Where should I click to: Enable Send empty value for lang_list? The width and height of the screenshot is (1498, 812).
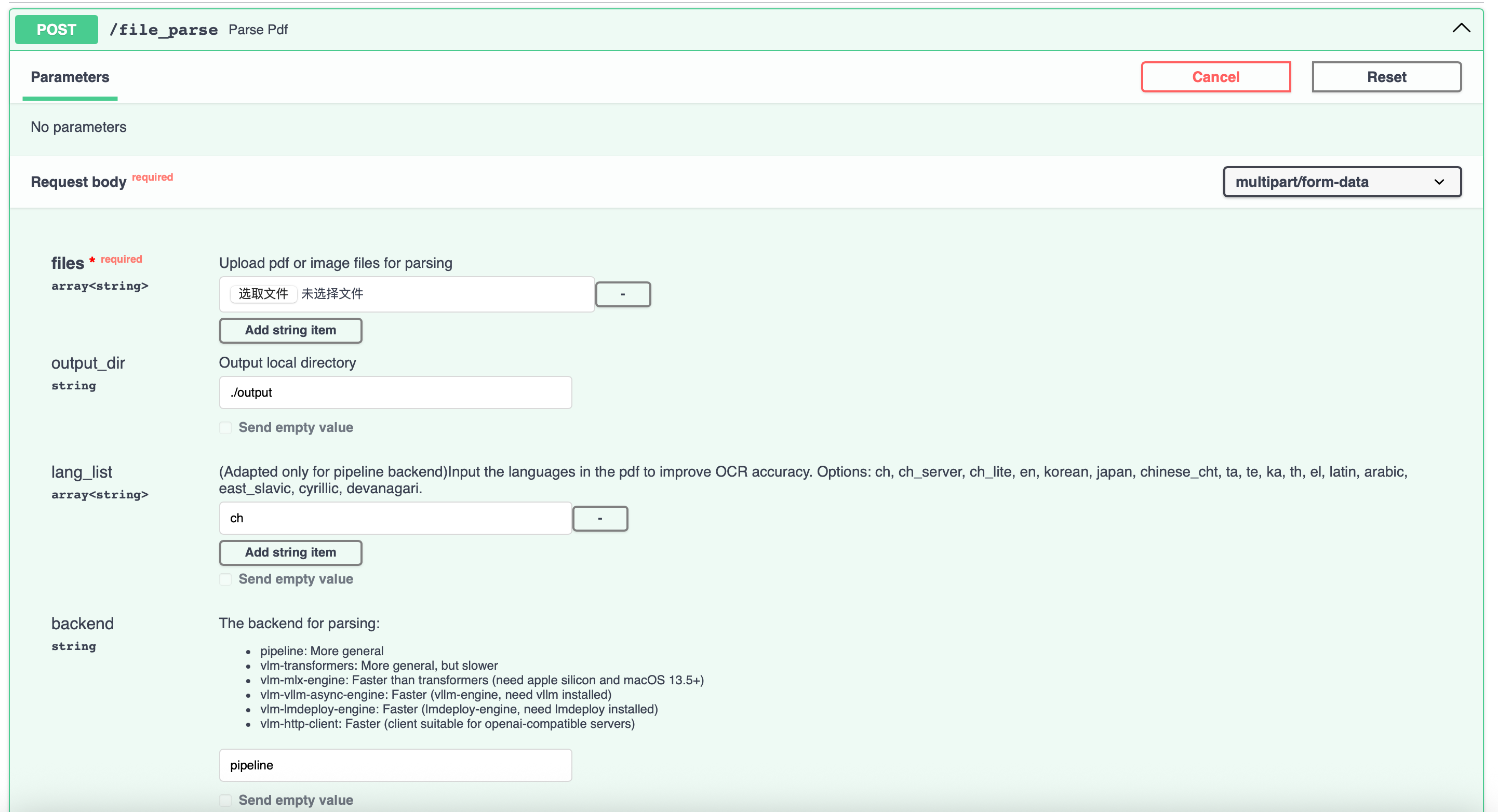[225, 579]
